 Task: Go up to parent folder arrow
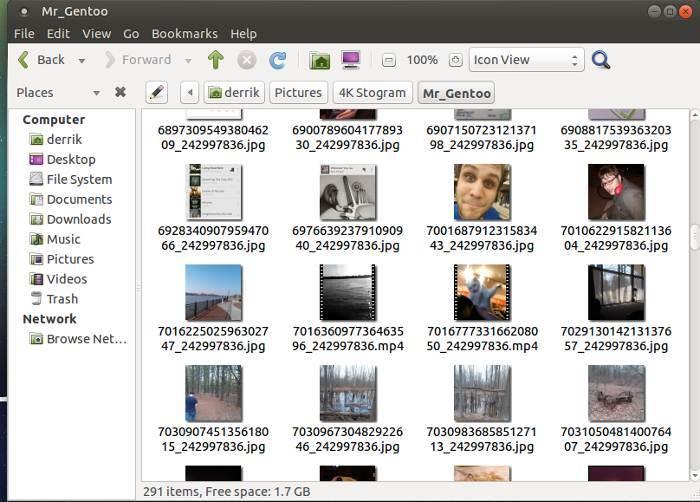(x=216, y=60)
